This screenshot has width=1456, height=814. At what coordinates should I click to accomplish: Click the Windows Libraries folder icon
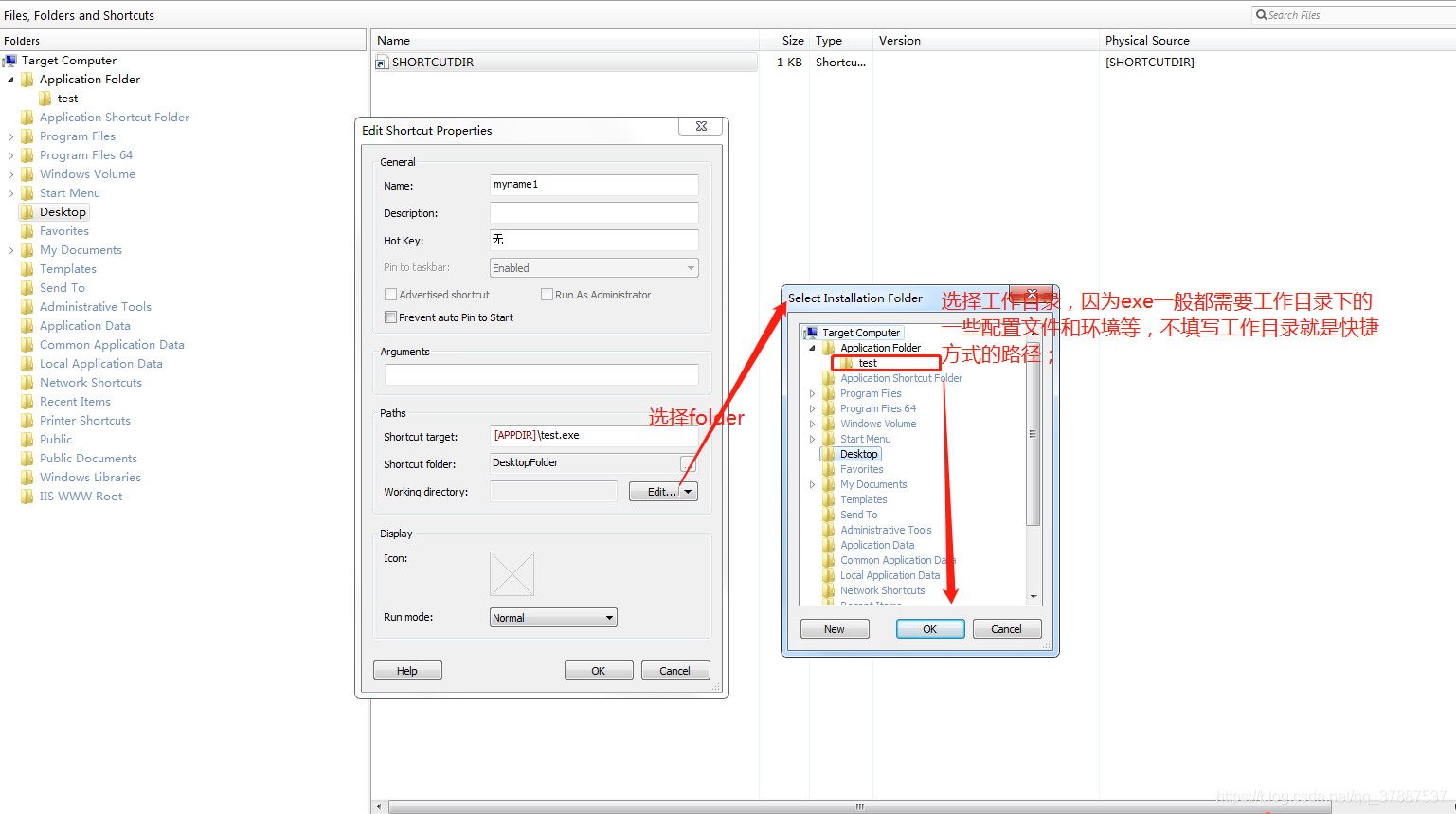tap(27, 477)
